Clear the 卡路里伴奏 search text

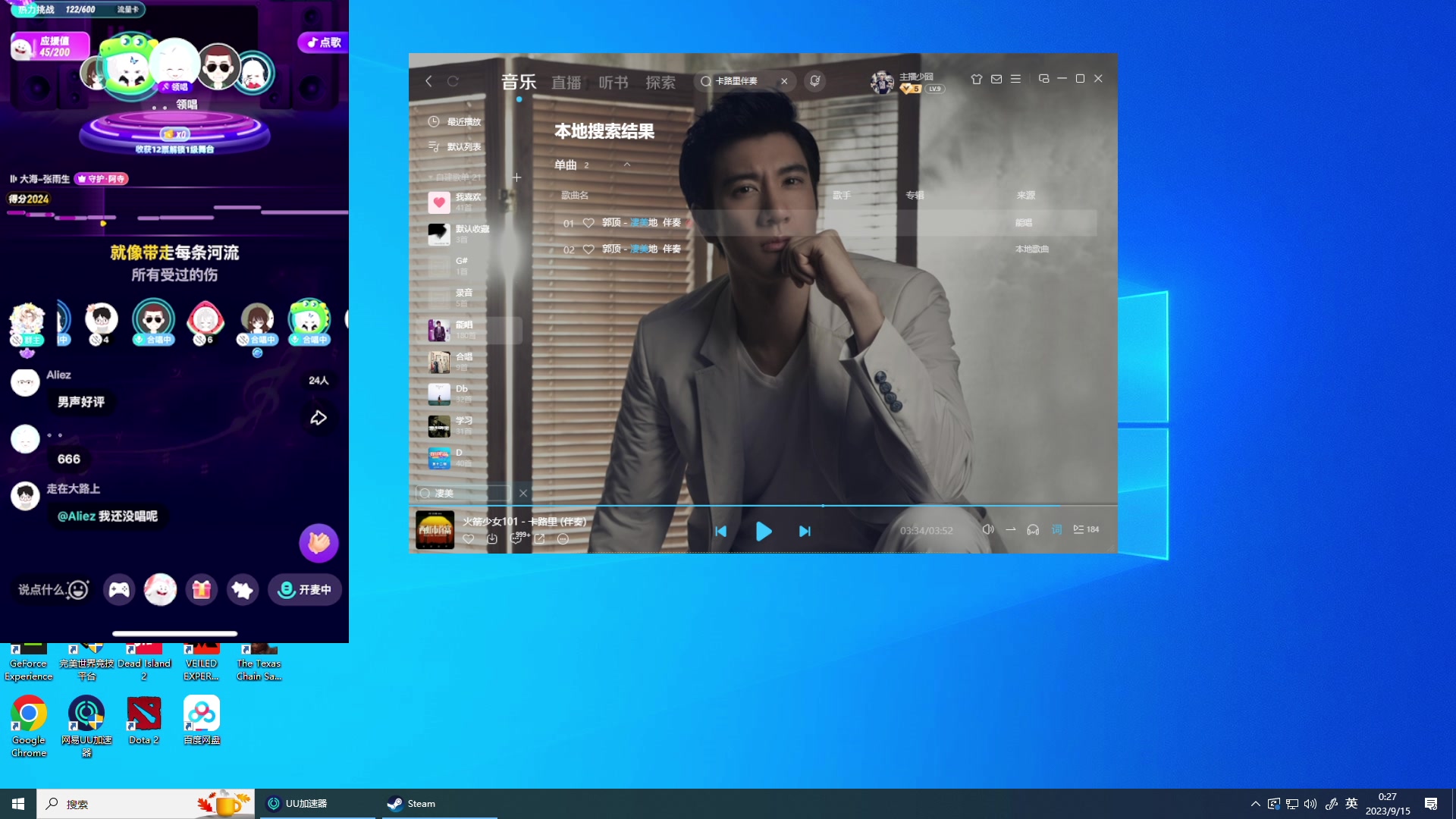point(784,81)
